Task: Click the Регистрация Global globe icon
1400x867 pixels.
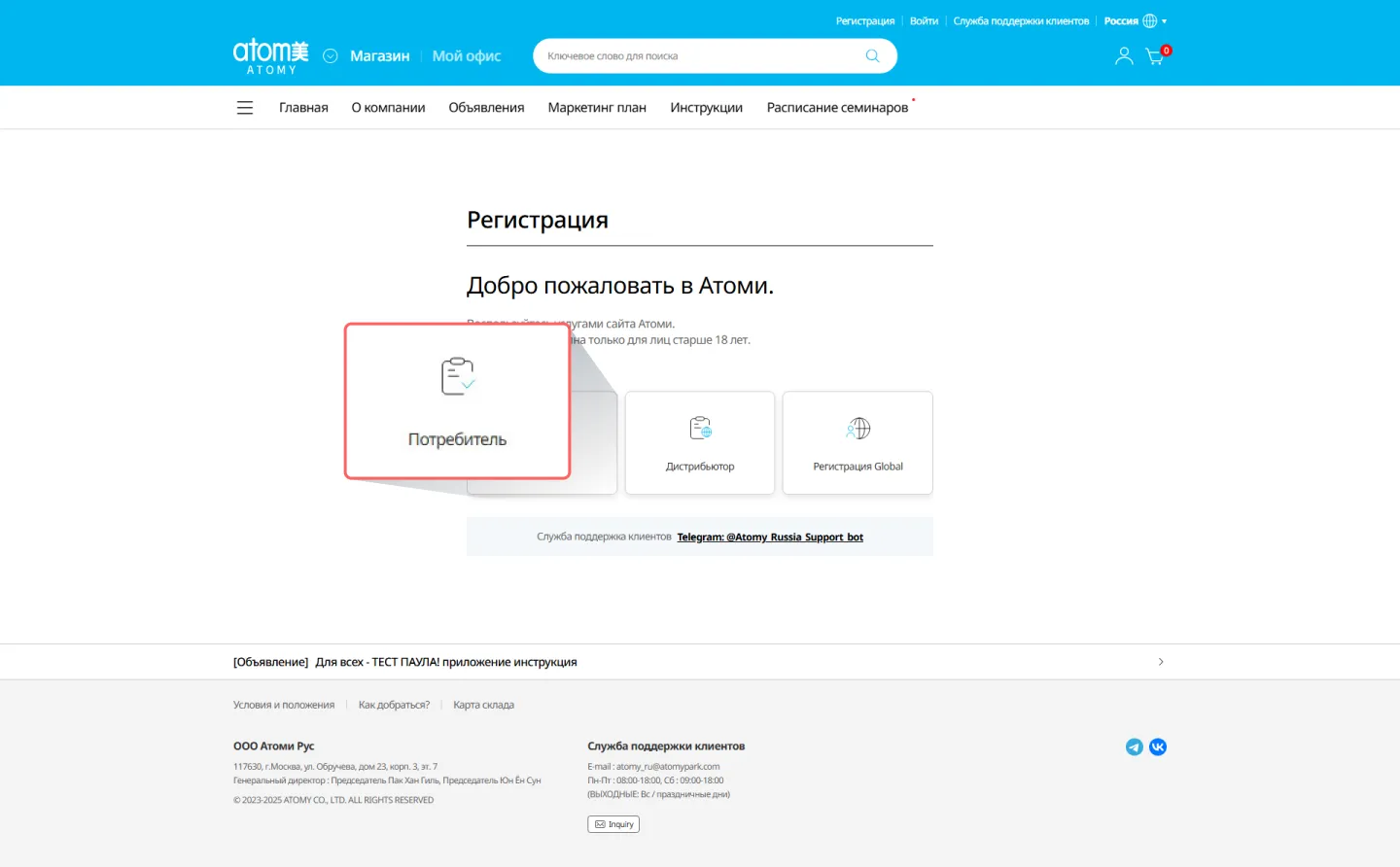Action: point(857,428)
